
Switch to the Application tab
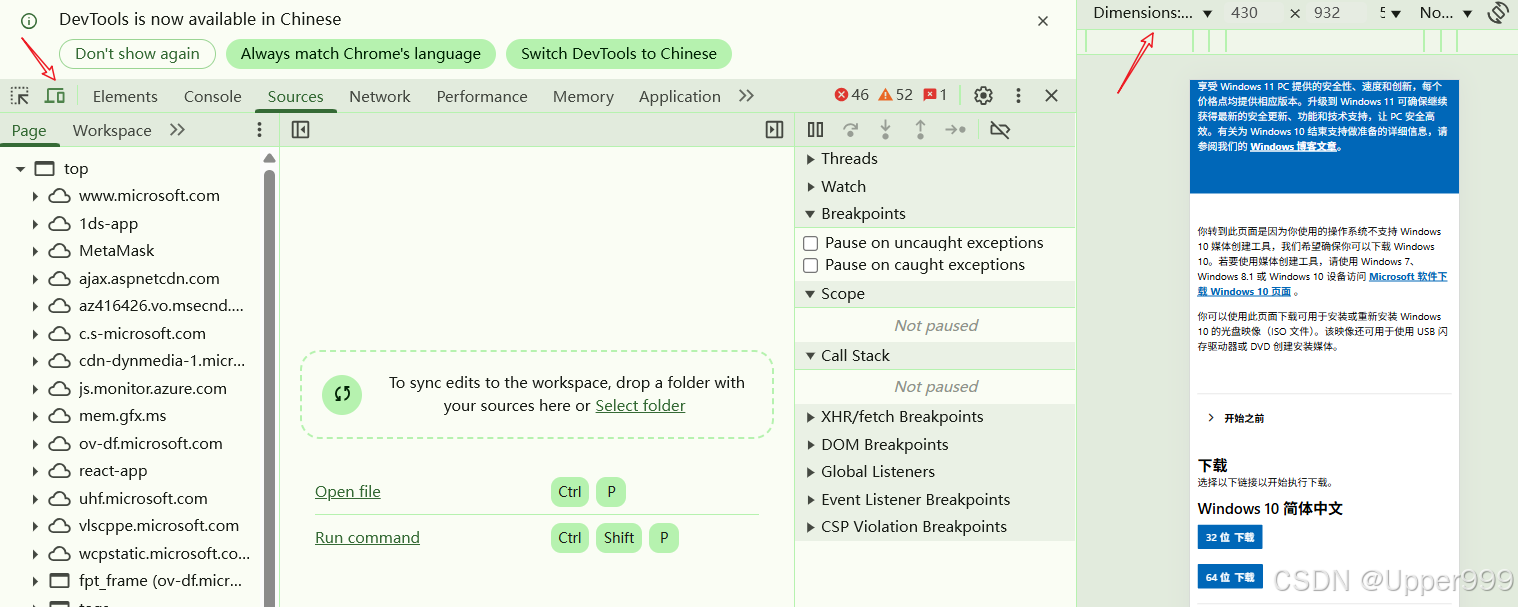pos(680,96)
